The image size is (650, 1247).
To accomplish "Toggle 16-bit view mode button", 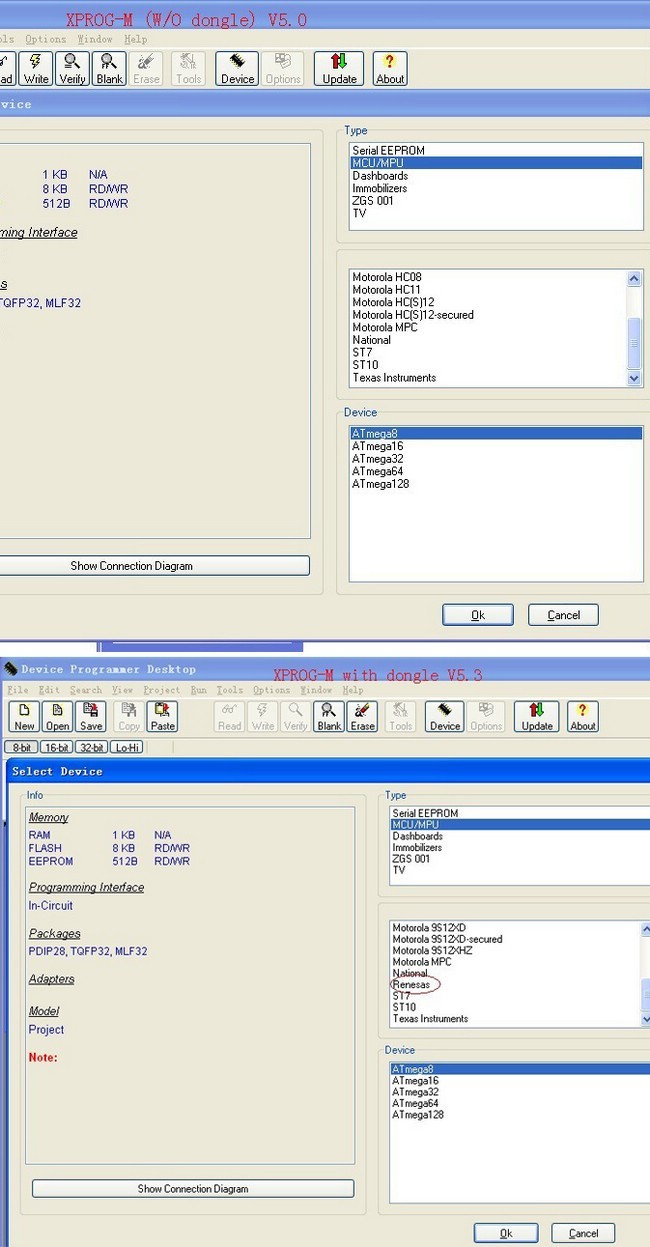I will (x=56, y=747).
